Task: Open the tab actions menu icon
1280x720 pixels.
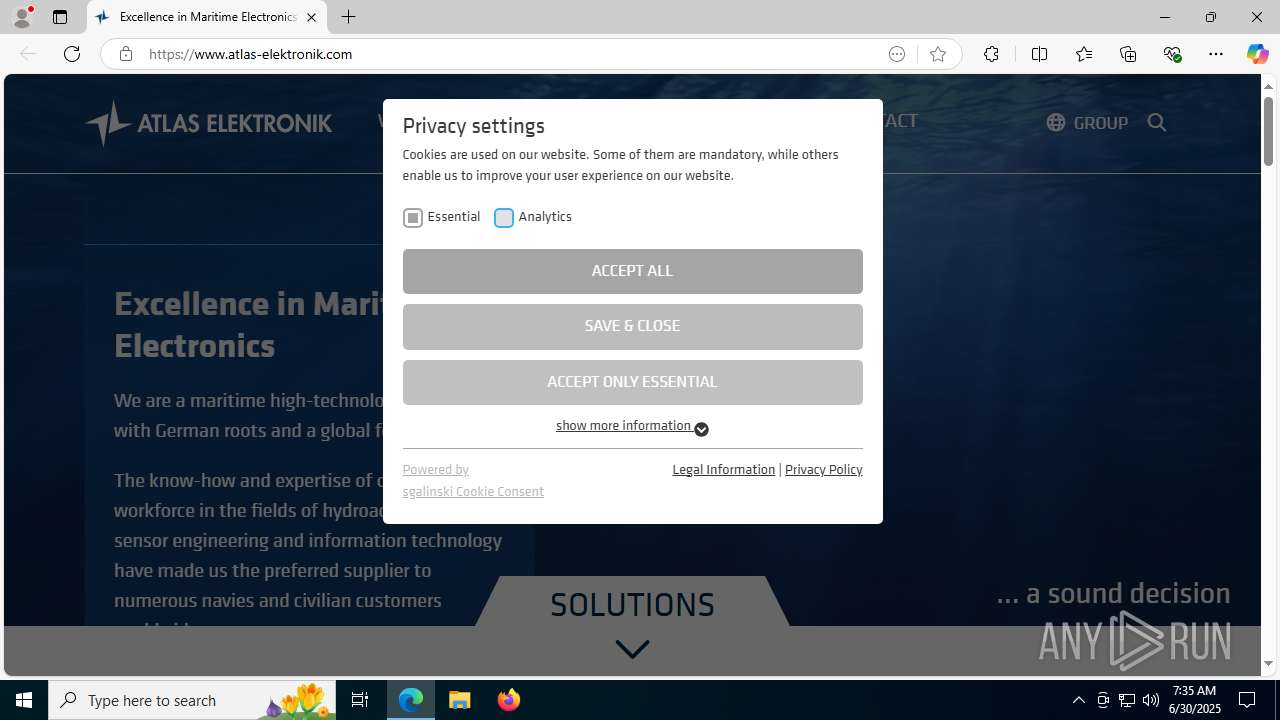Action: (60, 17)
